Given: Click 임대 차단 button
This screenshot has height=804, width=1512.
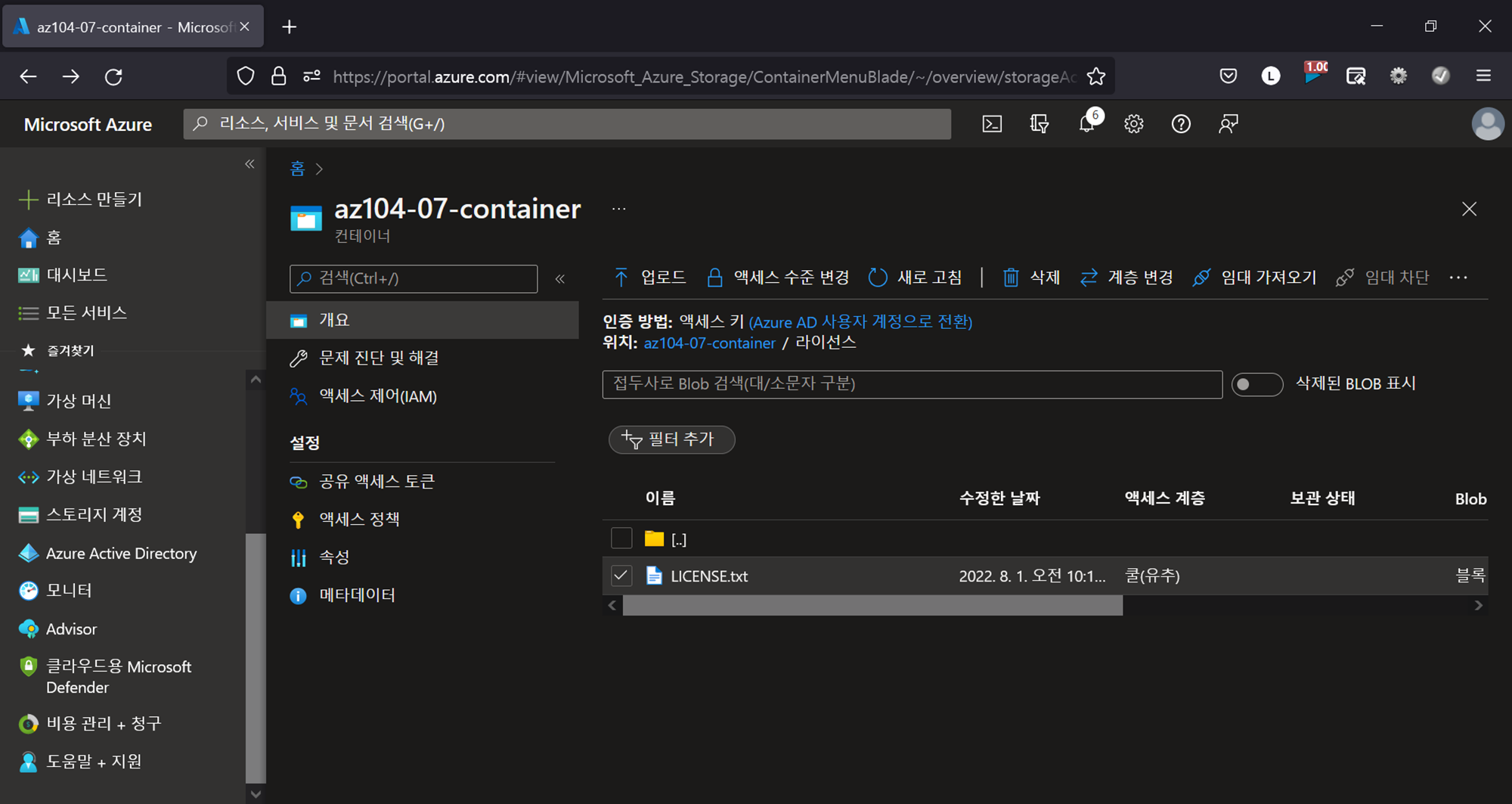Looking at the screenshot, I should 1382,278.
